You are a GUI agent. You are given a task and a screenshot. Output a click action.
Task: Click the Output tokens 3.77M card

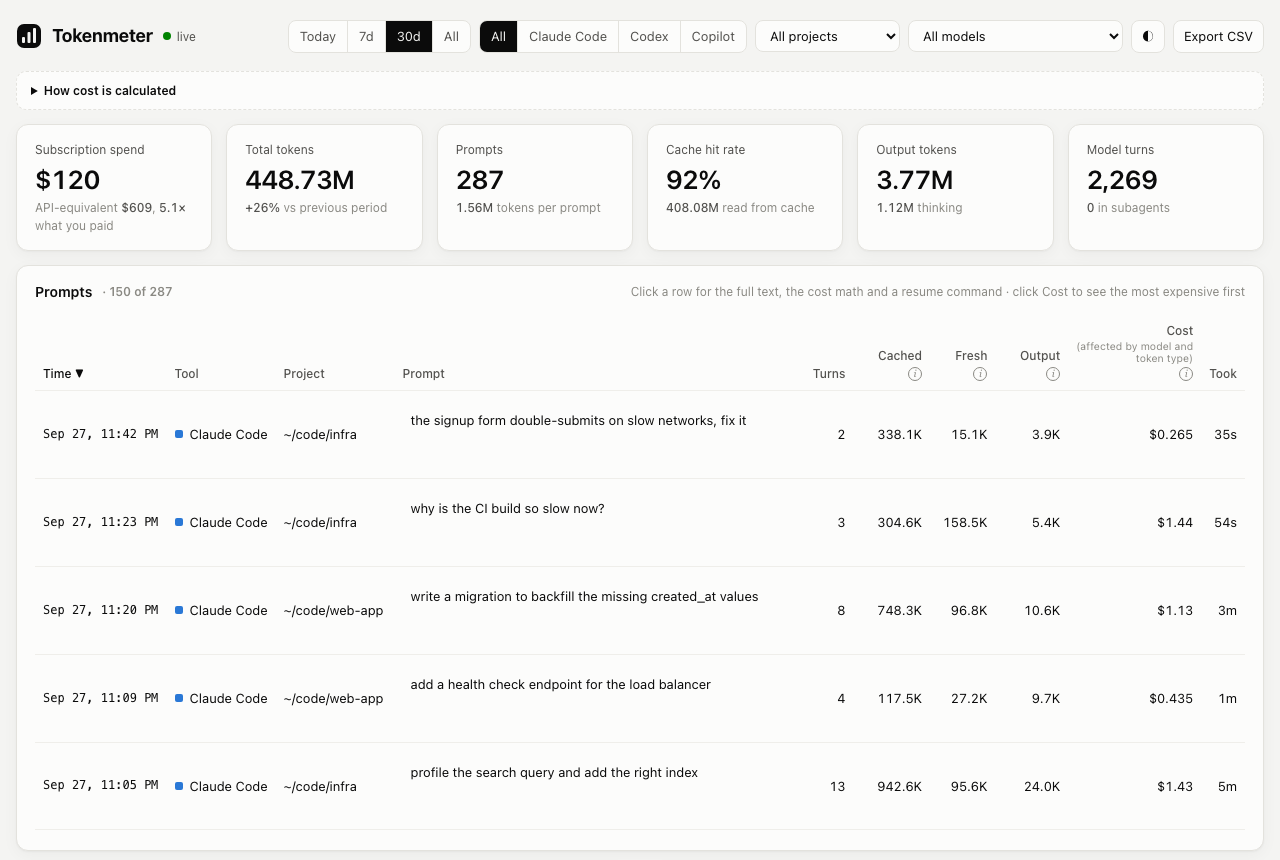pos(955,187)
